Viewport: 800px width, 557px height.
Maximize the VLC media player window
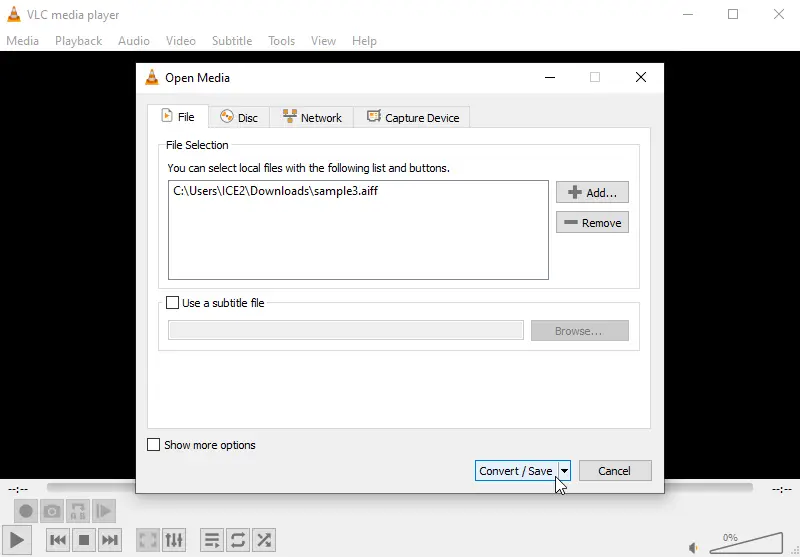733,14
